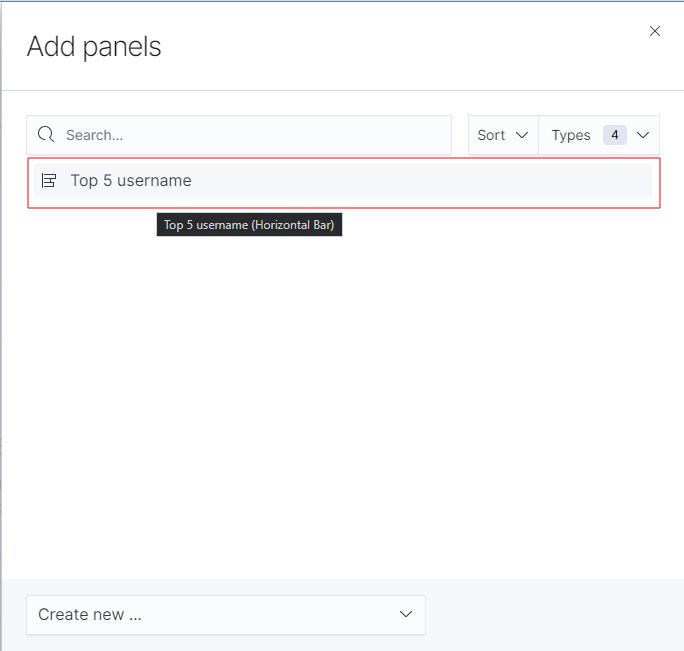
Task: Click the Horizontal Bar icon beside Top 5 username
Action: pyautogui.click(x=49, y=181)
